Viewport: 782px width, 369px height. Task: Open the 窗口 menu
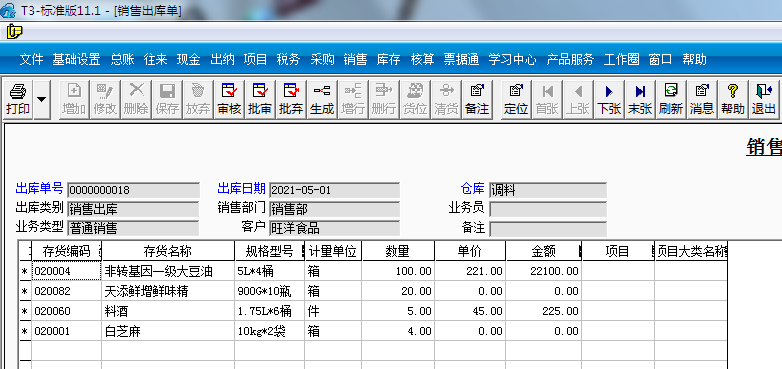[x=660, y=60]
